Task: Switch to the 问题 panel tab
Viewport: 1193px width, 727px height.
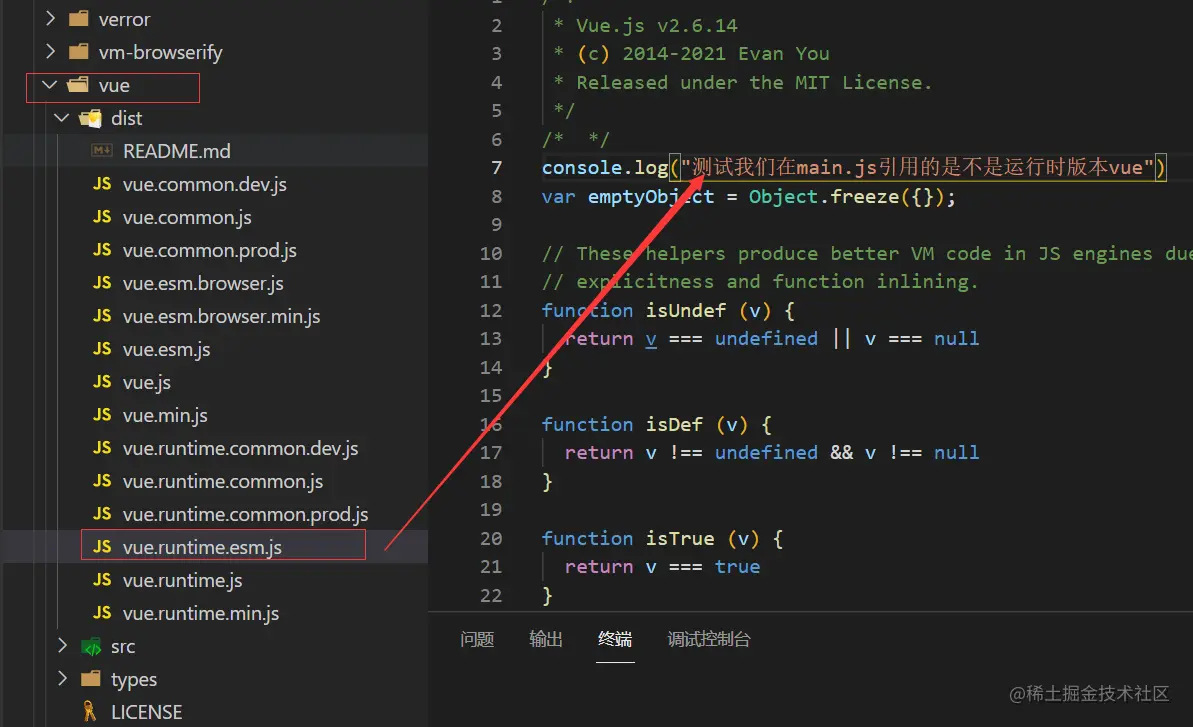Action: [477, 639]
